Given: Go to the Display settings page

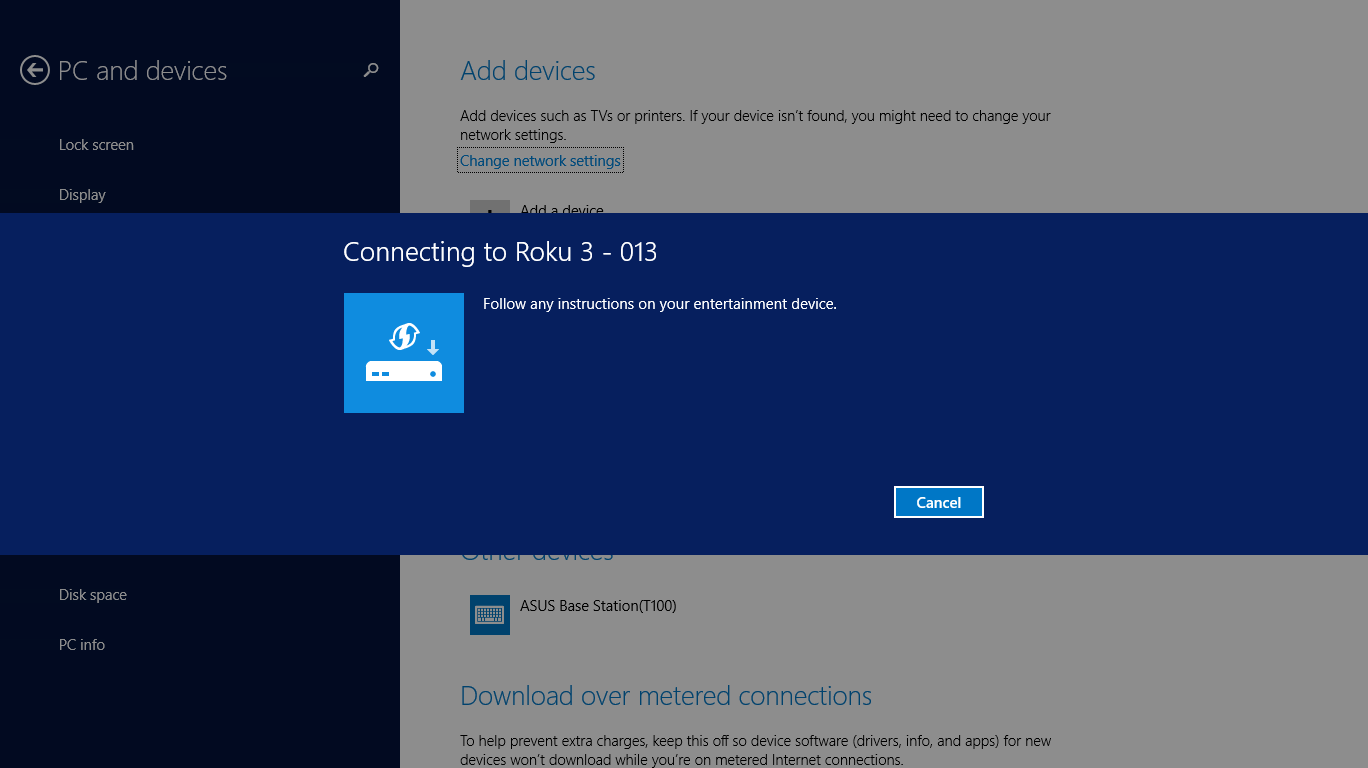Looking at the screenshot, I should tap(82, 195).
